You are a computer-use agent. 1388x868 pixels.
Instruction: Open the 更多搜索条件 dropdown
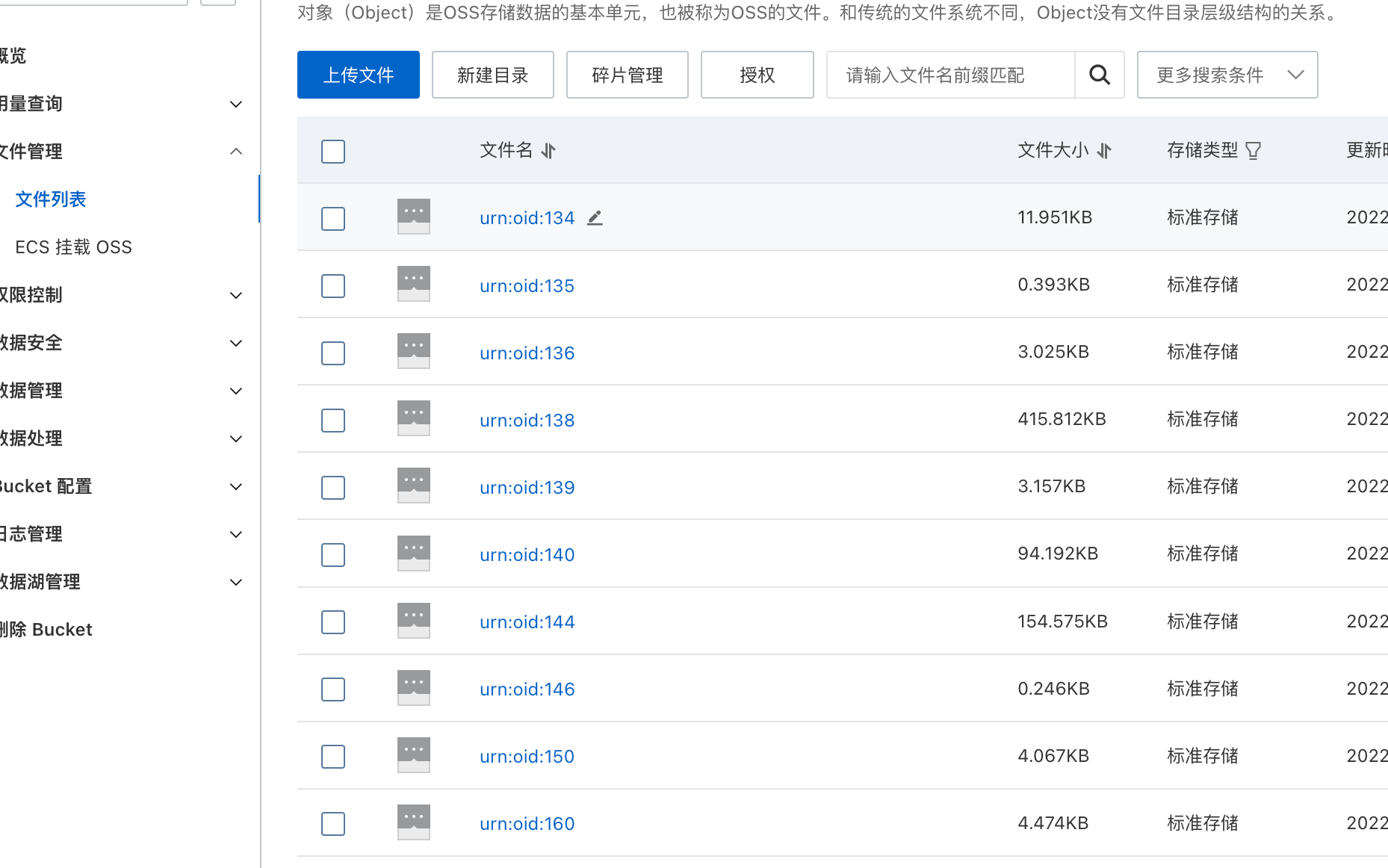1227,75
